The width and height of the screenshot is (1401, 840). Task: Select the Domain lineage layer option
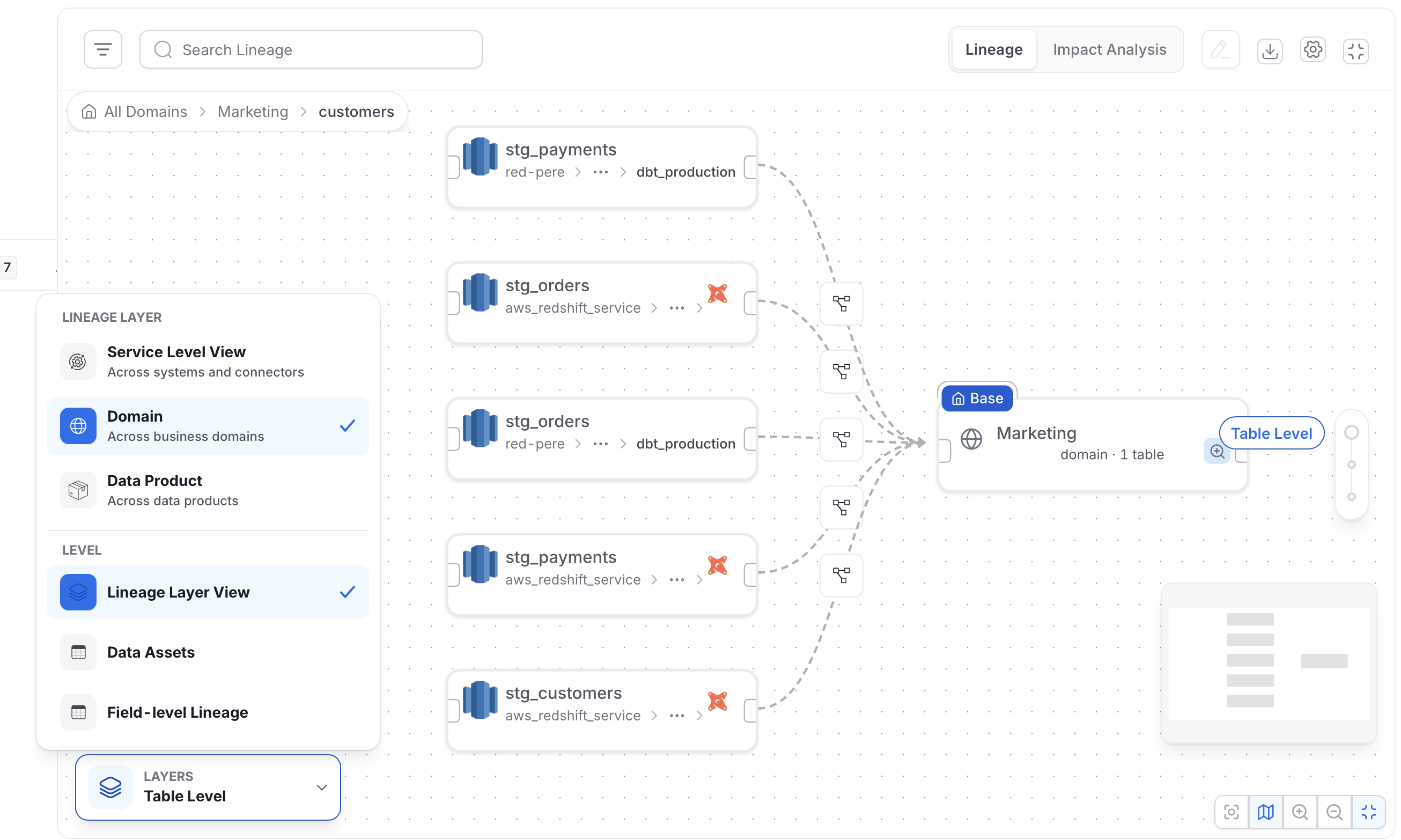[x=208, y=426]
